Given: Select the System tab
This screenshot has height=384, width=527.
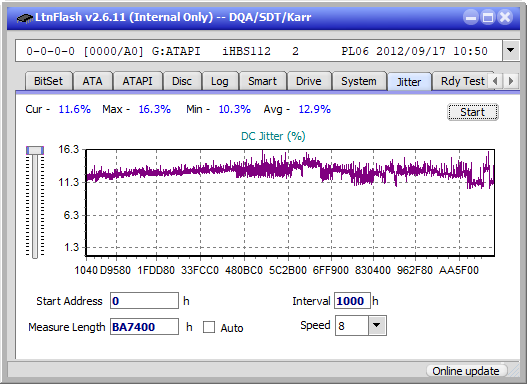Looking at the screenshot, I should click(x=359, y=81).
